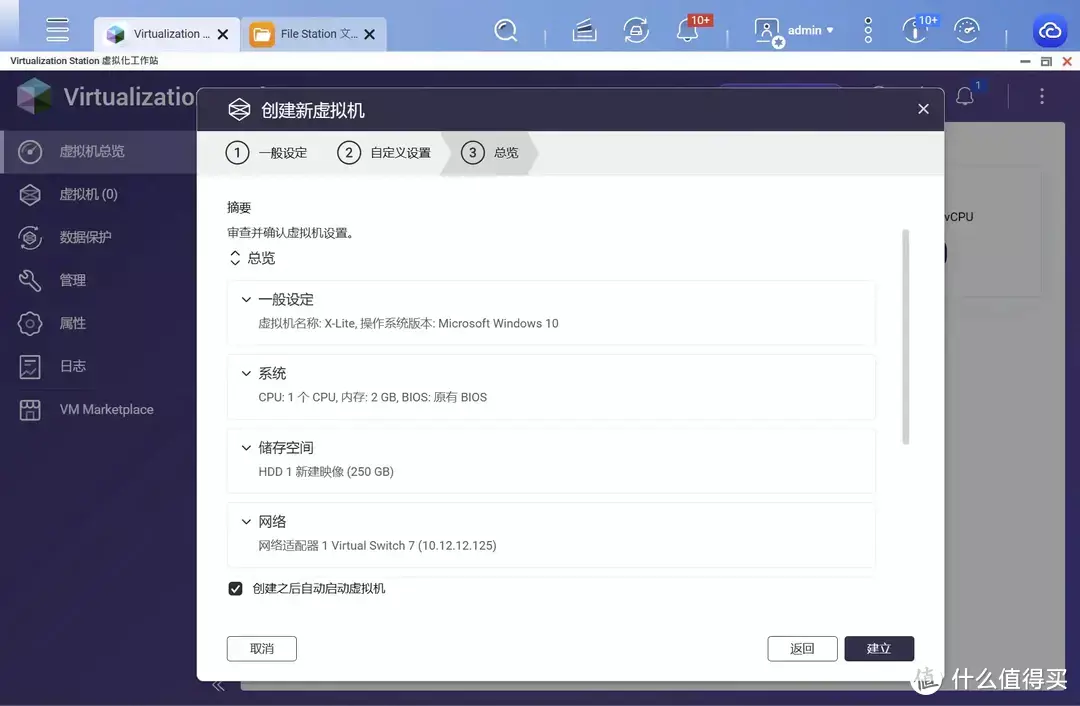Image resolution: width=1080 pixels, height=706 pixels.
Task: Click the 虚拟机 layered cube sidebar icon
Action: click(x=30, y=195)
